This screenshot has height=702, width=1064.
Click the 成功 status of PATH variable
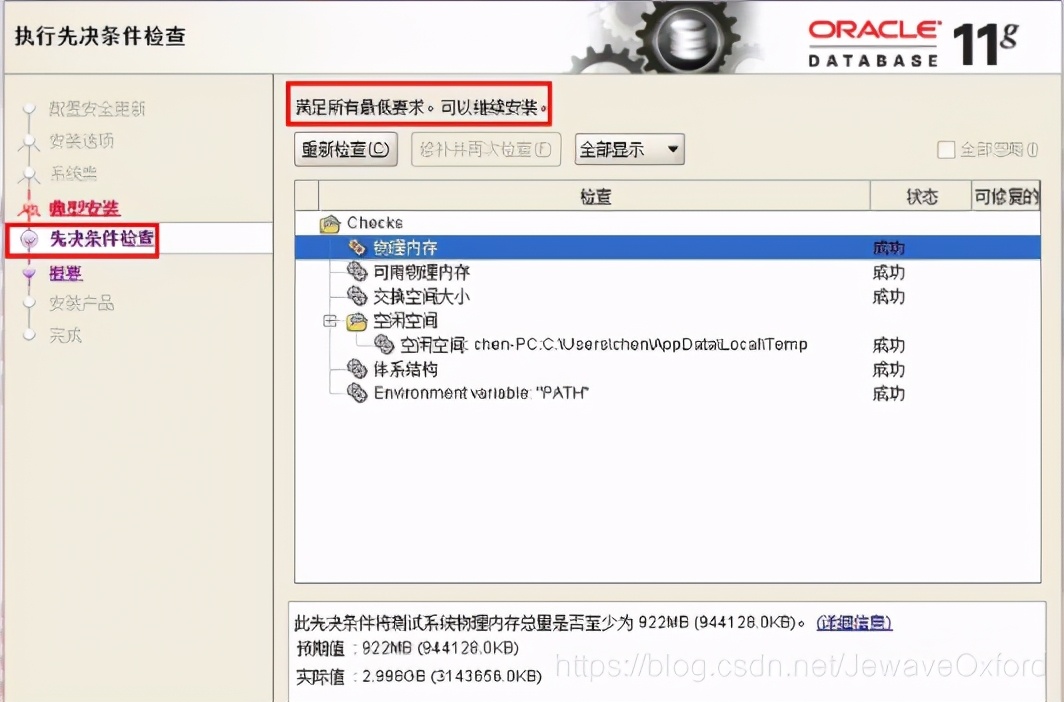click(888, 393)
